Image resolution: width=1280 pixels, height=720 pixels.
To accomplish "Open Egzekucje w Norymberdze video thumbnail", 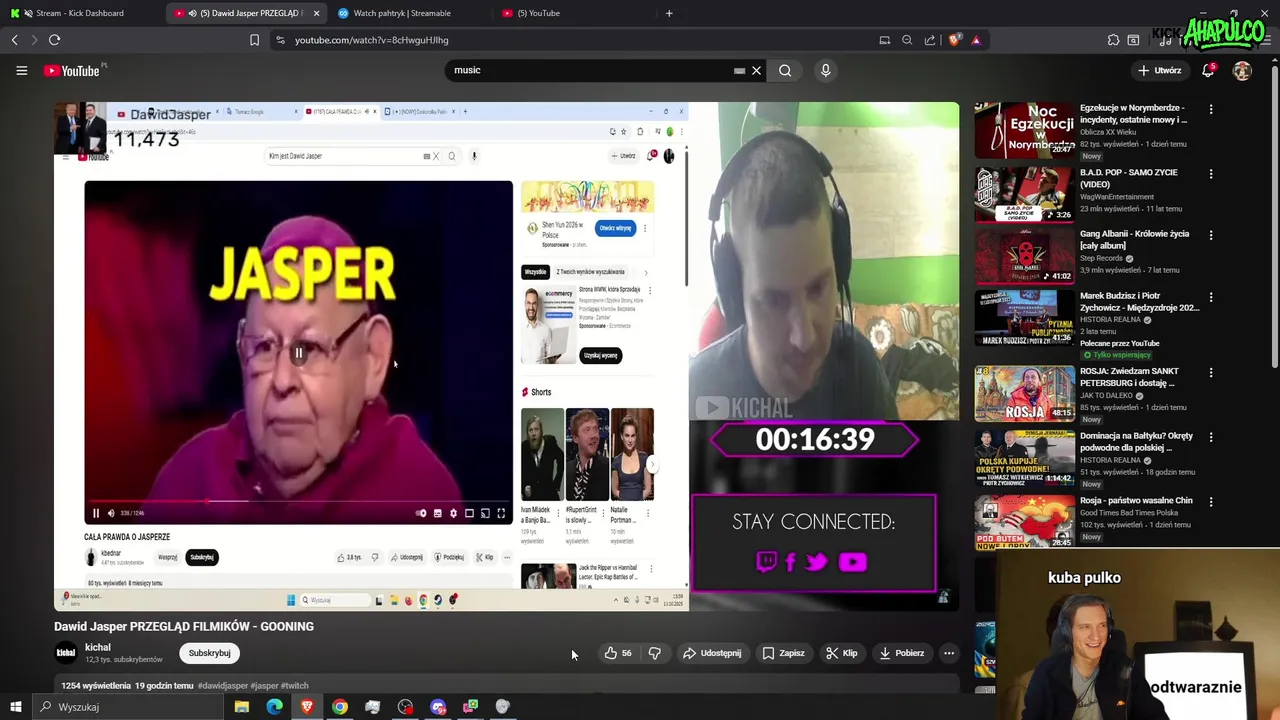I will tap(1025, 130).
